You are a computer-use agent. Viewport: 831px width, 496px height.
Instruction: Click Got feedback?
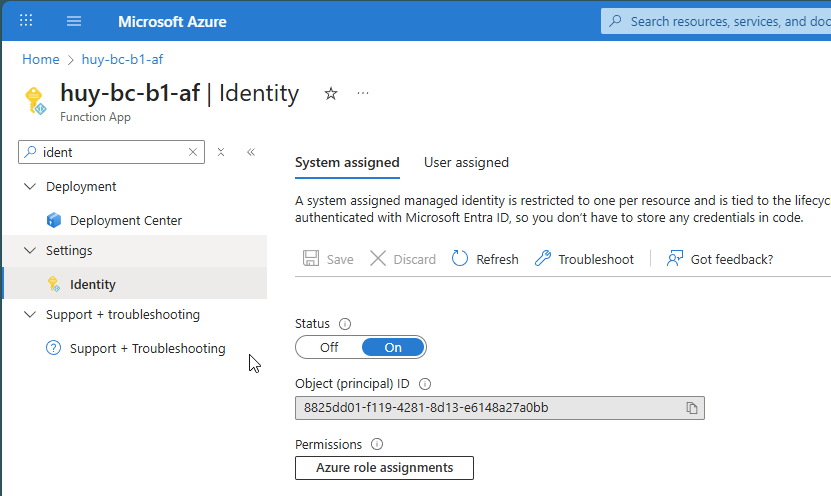720,259
